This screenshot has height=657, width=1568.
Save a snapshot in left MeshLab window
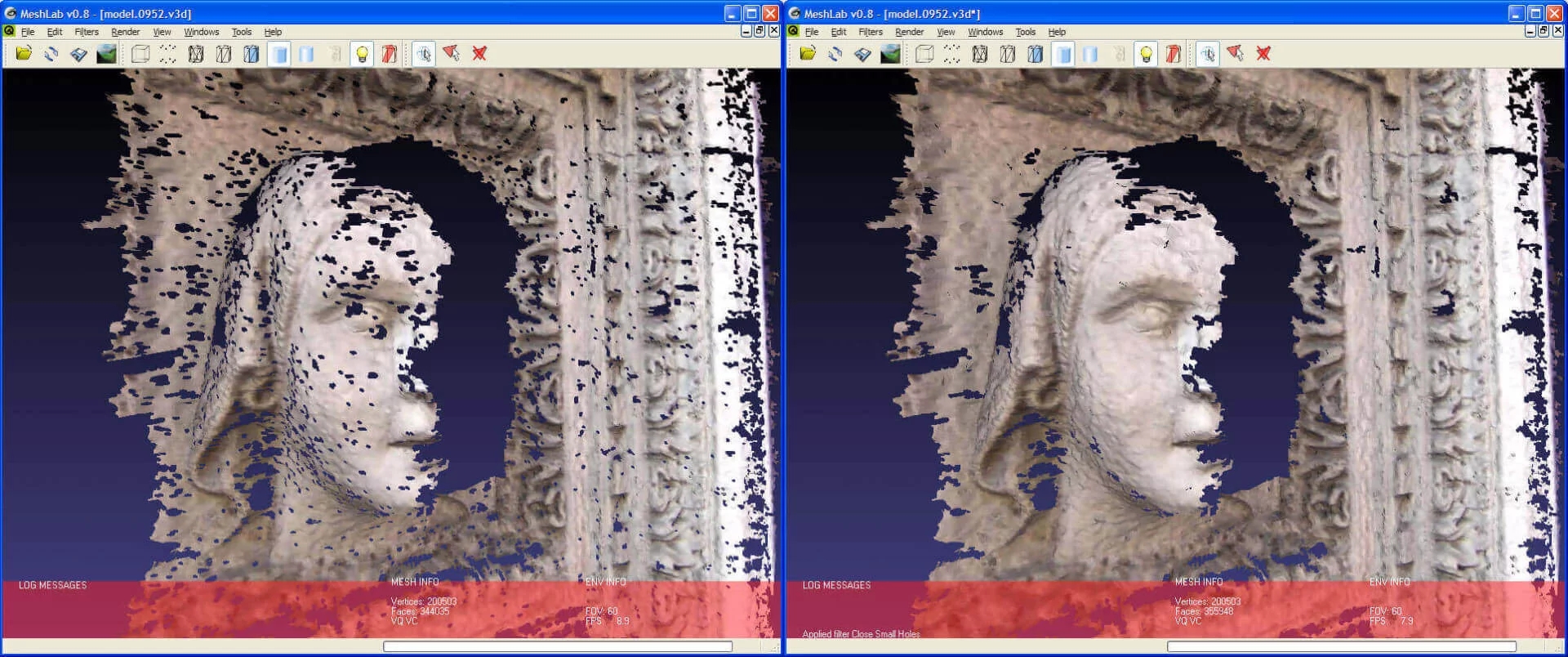(106, 54)
